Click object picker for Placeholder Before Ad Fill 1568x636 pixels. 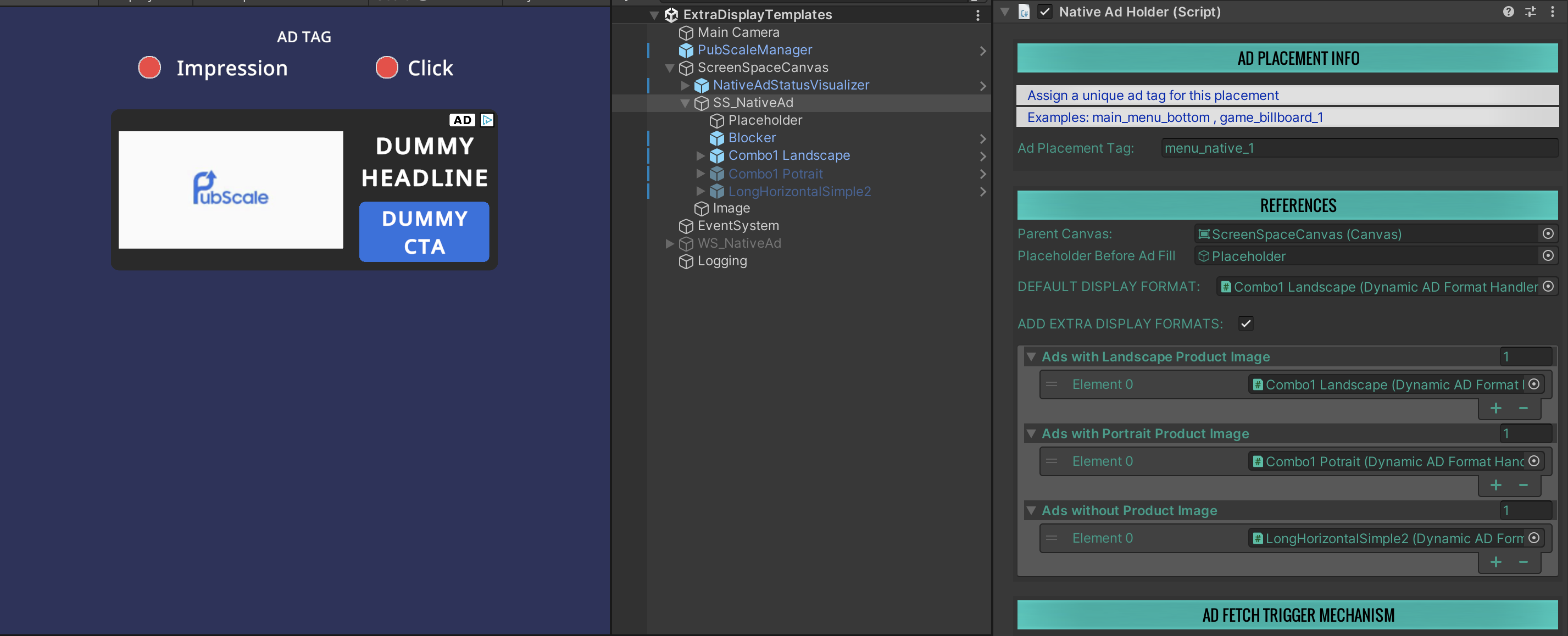pyautogui.click(x=1548, y=255)
